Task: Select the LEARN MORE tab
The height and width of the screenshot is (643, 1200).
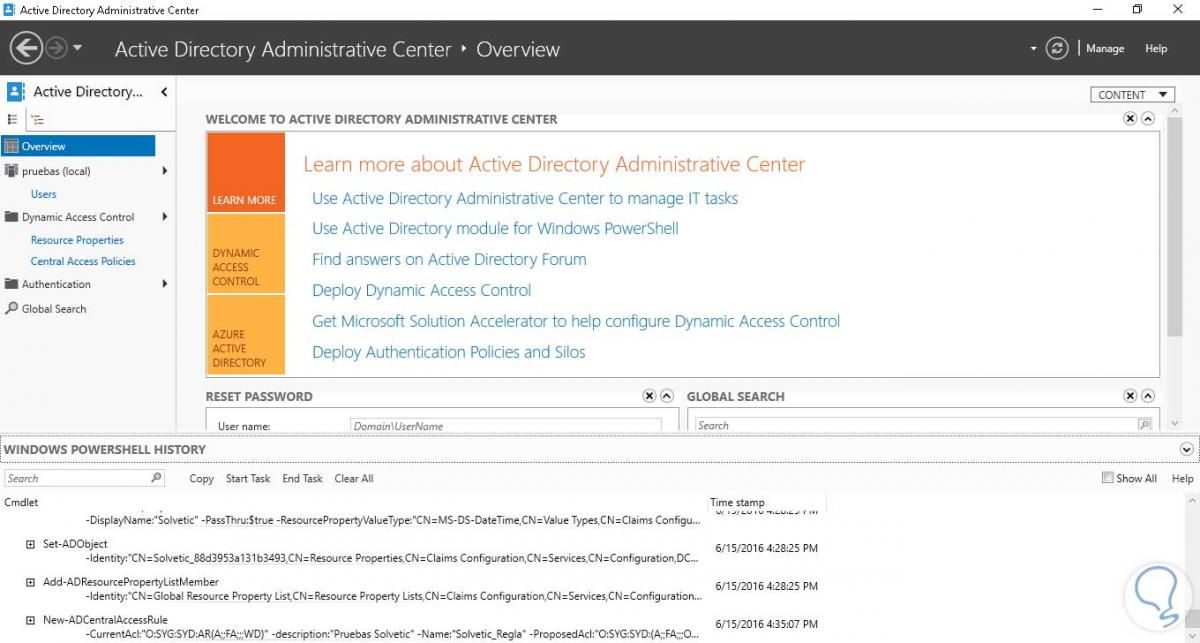Action: click(x=245, y=172)
